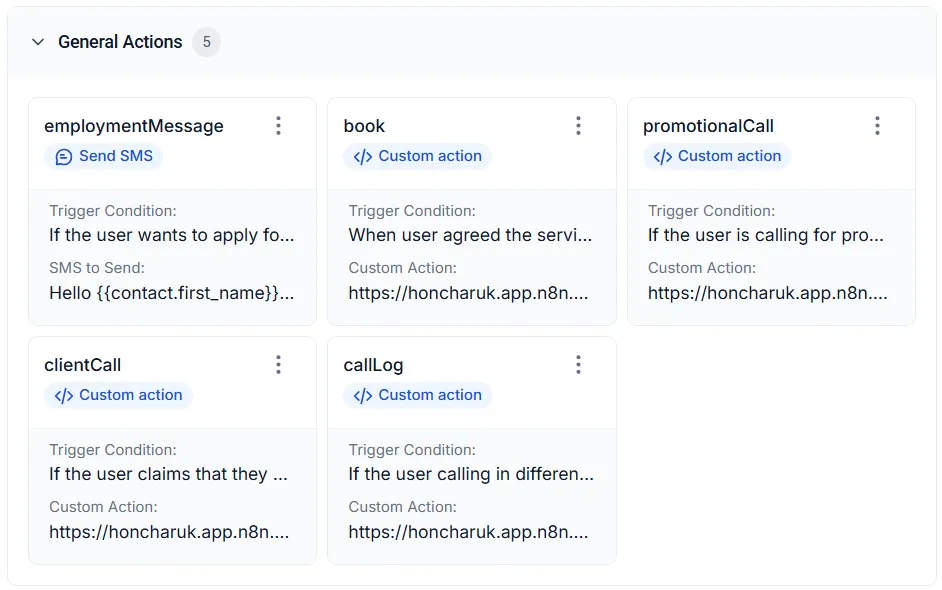The height and width of the screenshot is (590, 942).
Task: Click the General Actions section heading
Action: point(120,42)
